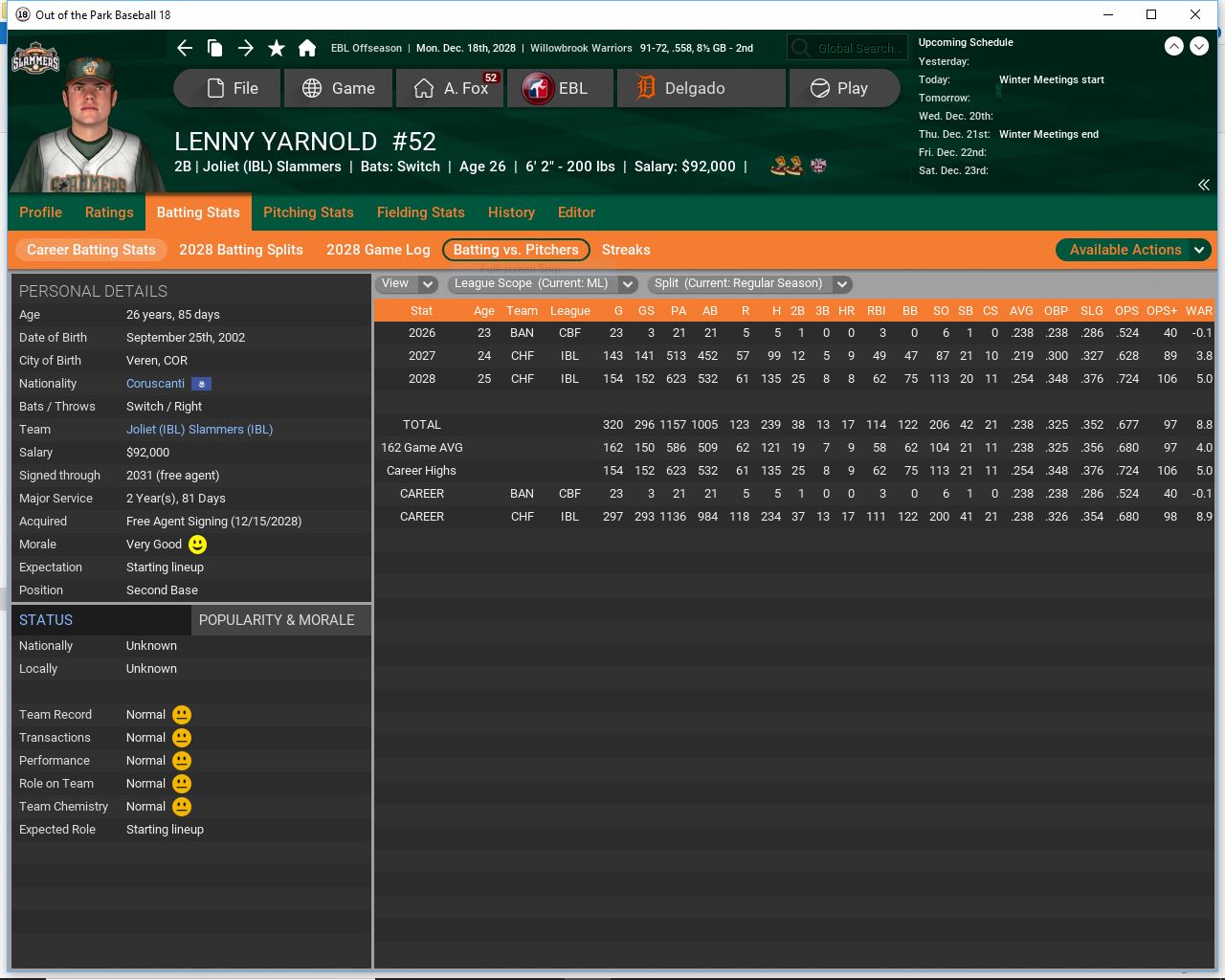This screenshot has height=980, width=1225.
Task: Switch to the Pitching Stats tab
Action: tap(308, 212)
